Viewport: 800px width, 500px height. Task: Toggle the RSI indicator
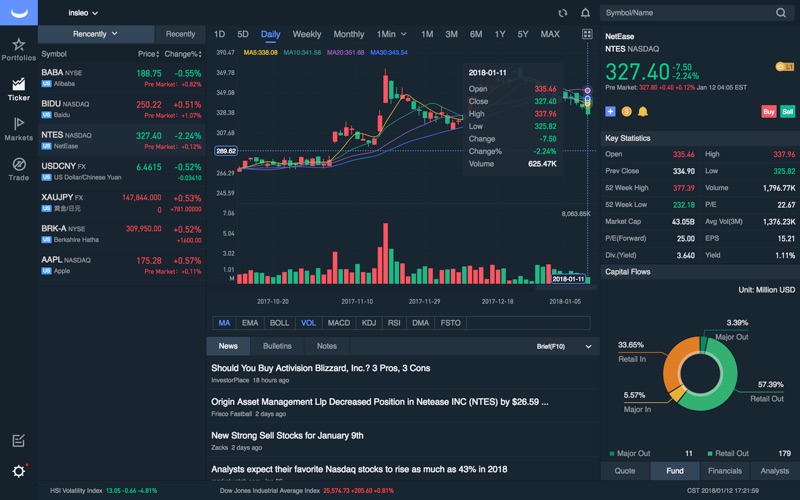(394, 323)
